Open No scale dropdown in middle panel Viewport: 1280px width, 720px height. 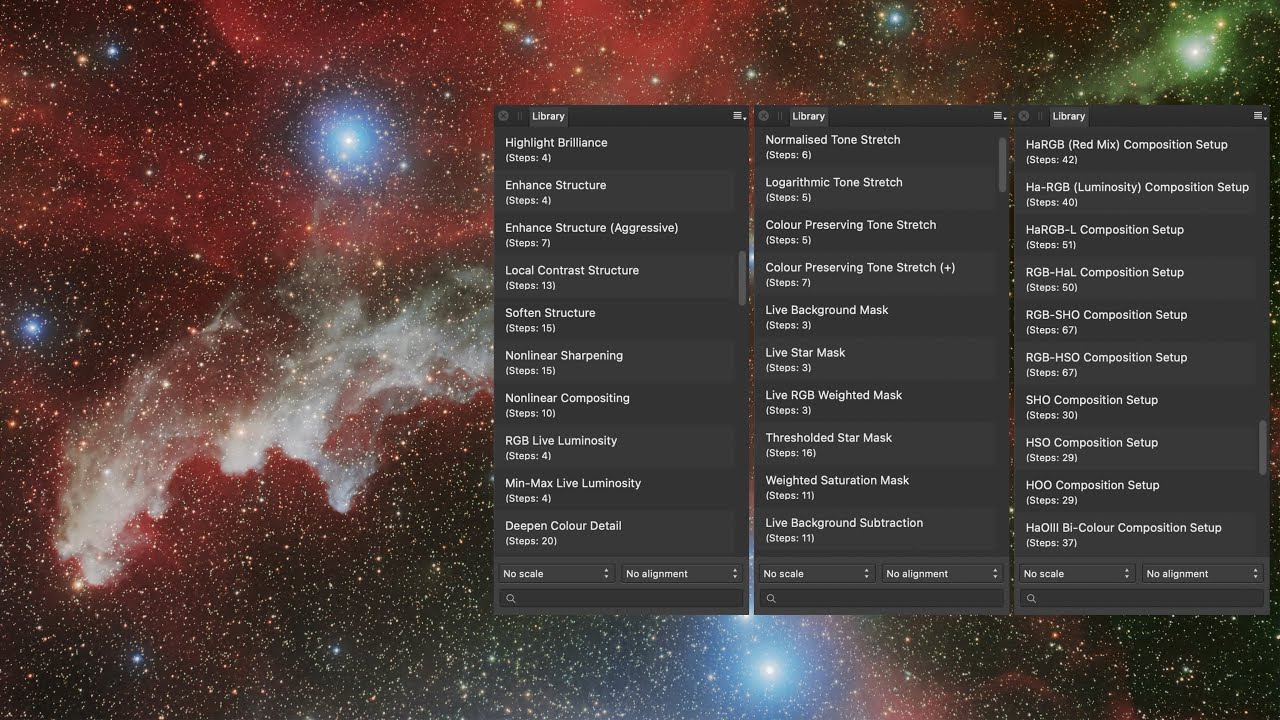(816, 574)
